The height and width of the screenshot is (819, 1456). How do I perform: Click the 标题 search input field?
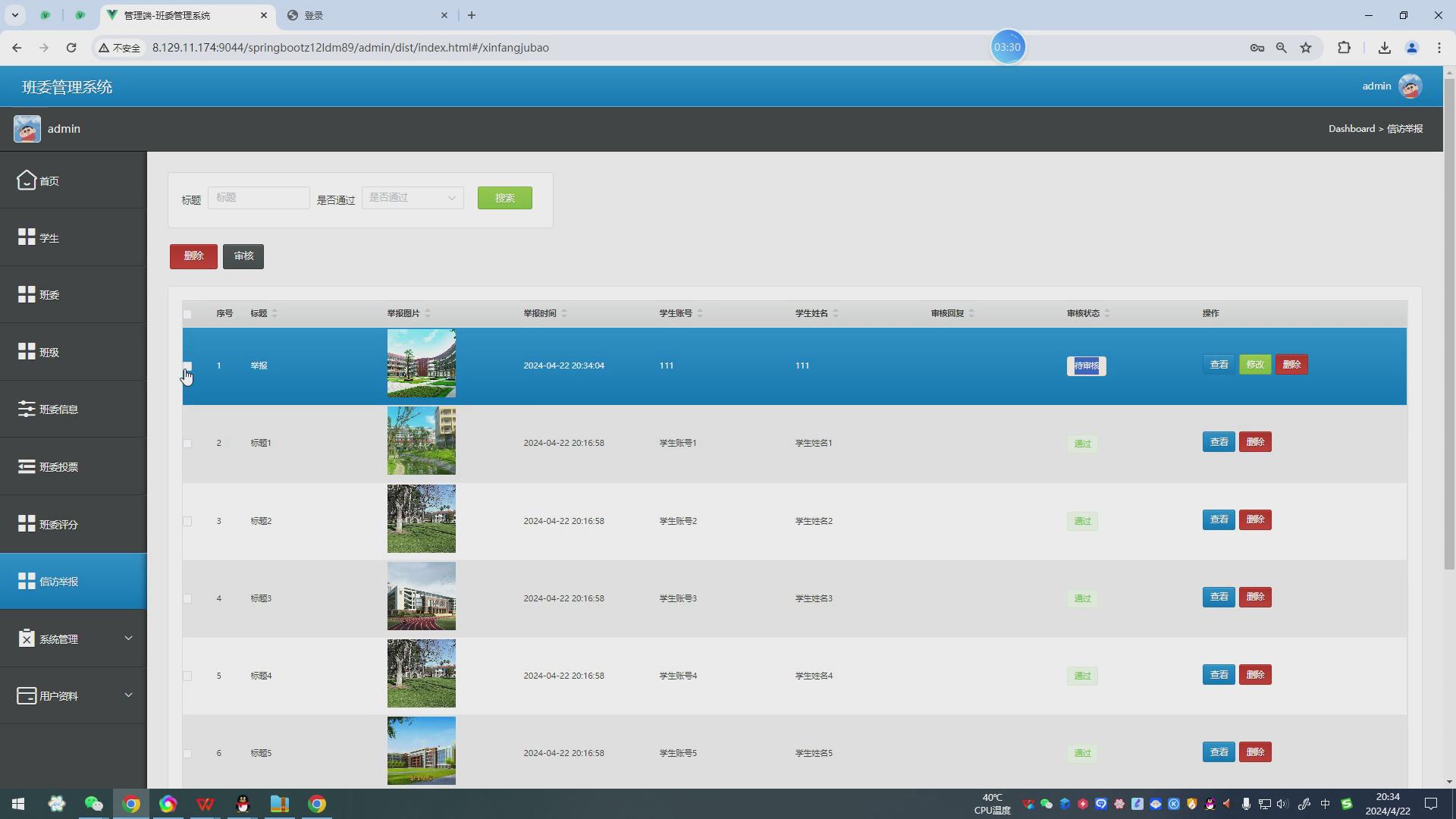259,198
